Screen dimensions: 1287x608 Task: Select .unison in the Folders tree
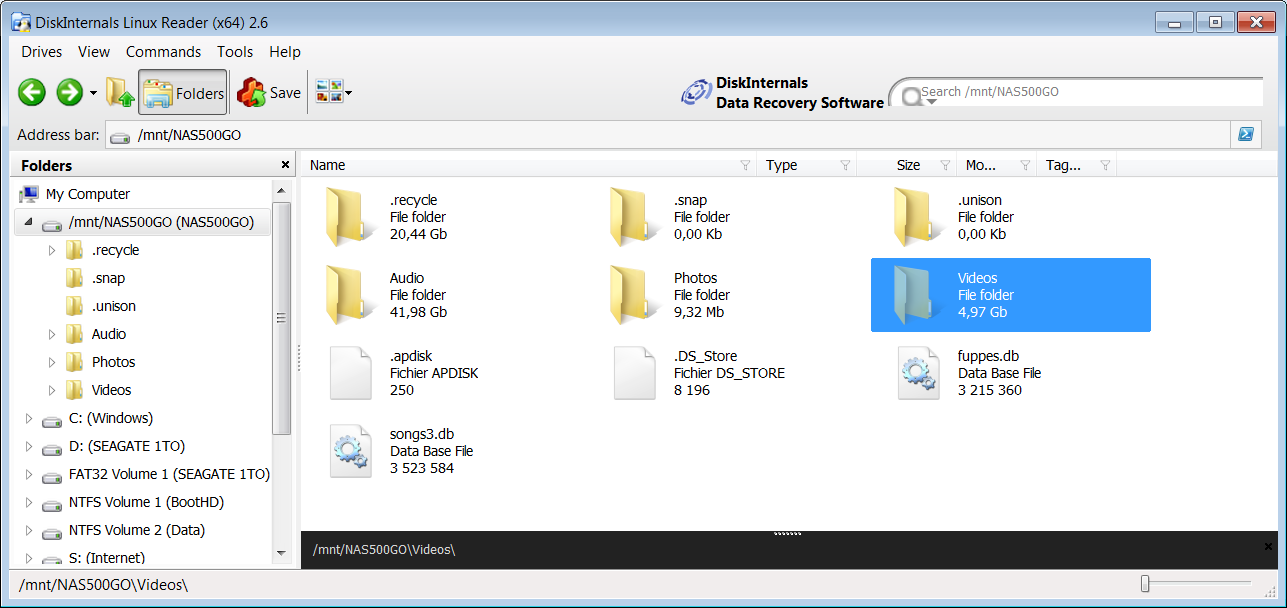[x=114, y=306]
